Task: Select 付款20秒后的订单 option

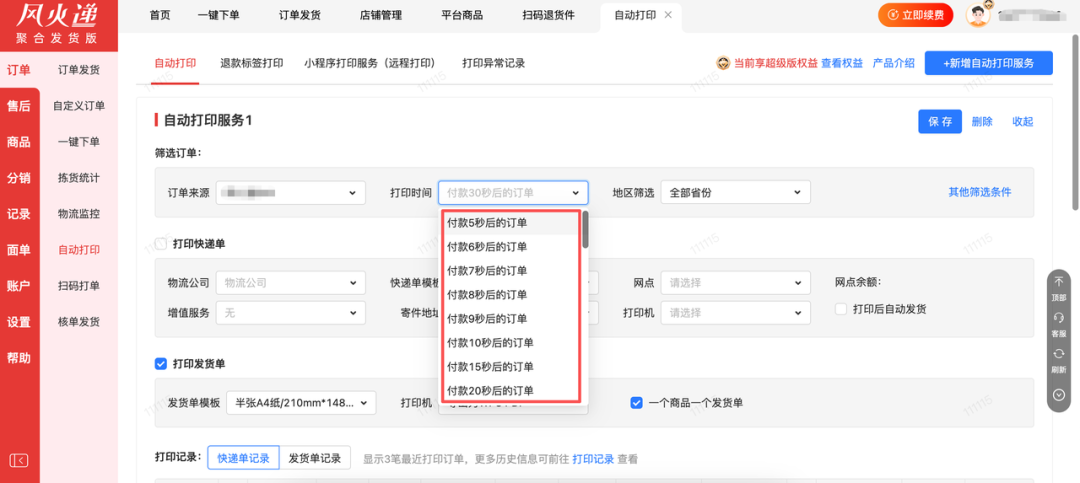Action: point(510,390)
